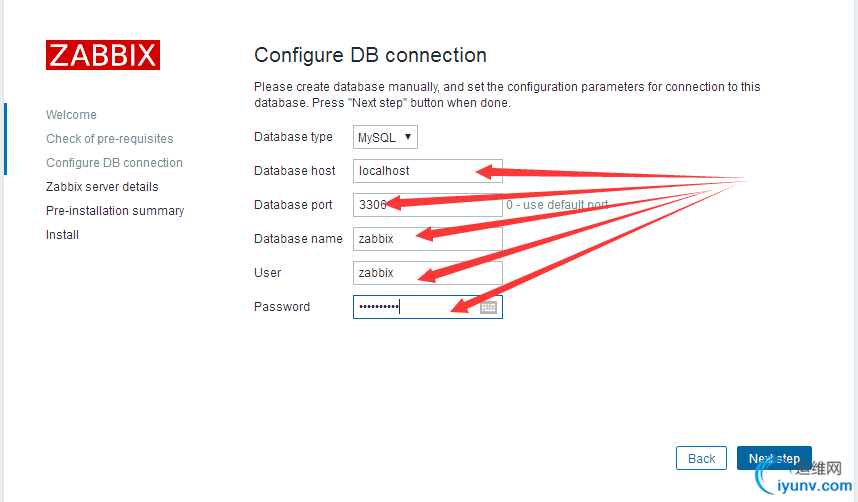Focus the masked Password input box
The image size is (858, 502).
click(x=427, y=307)
